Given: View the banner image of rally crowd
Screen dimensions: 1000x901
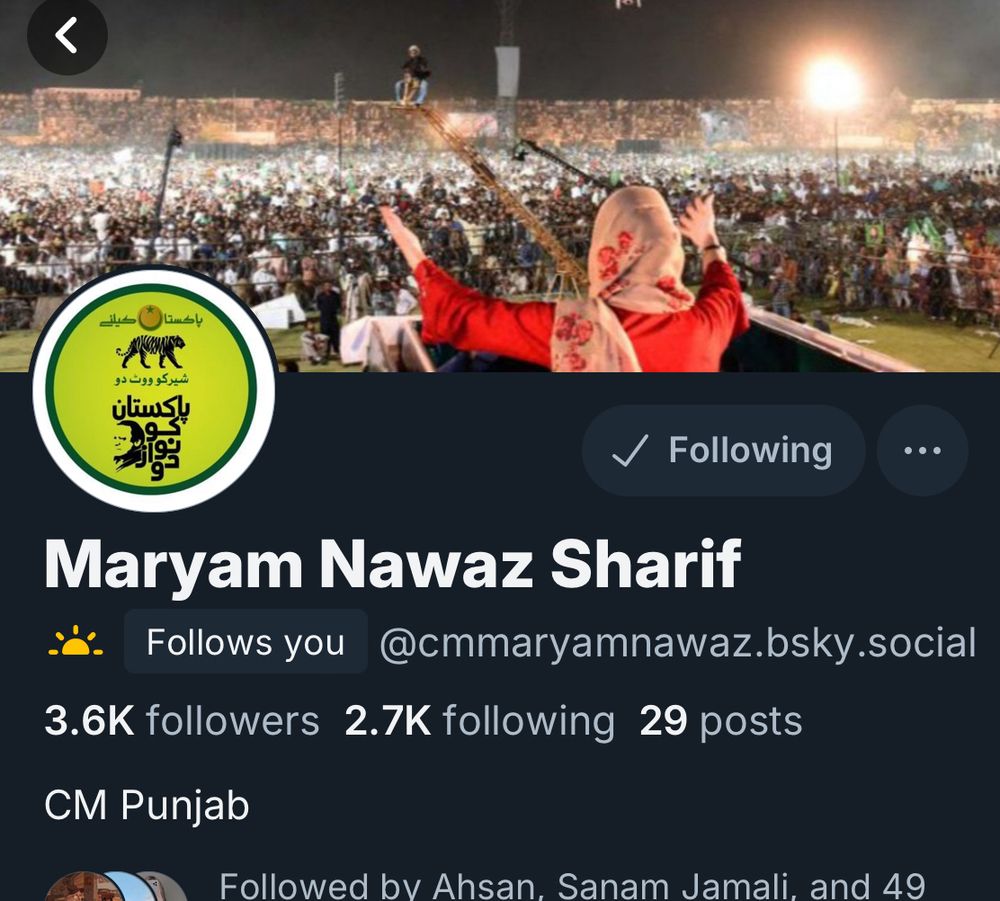Looking at the screenshot, I should 500,186.
